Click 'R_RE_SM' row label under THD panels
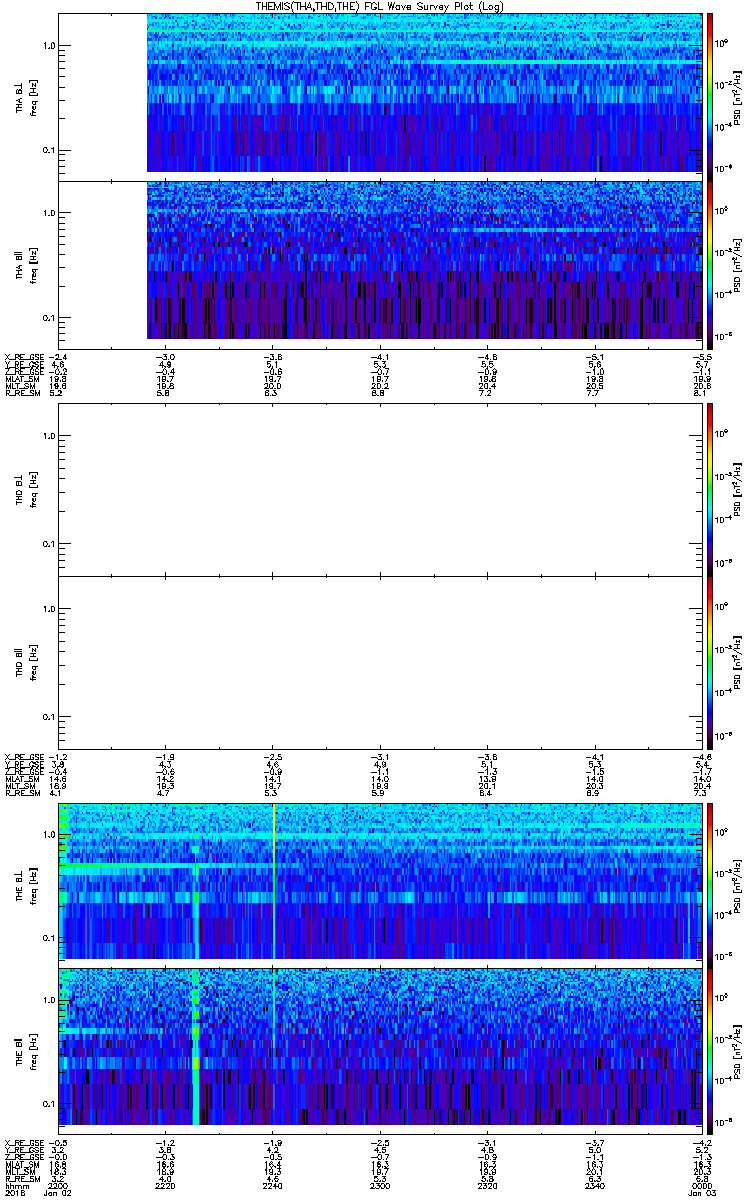Screen dimensions: 750x1200 tap(22, 794)
